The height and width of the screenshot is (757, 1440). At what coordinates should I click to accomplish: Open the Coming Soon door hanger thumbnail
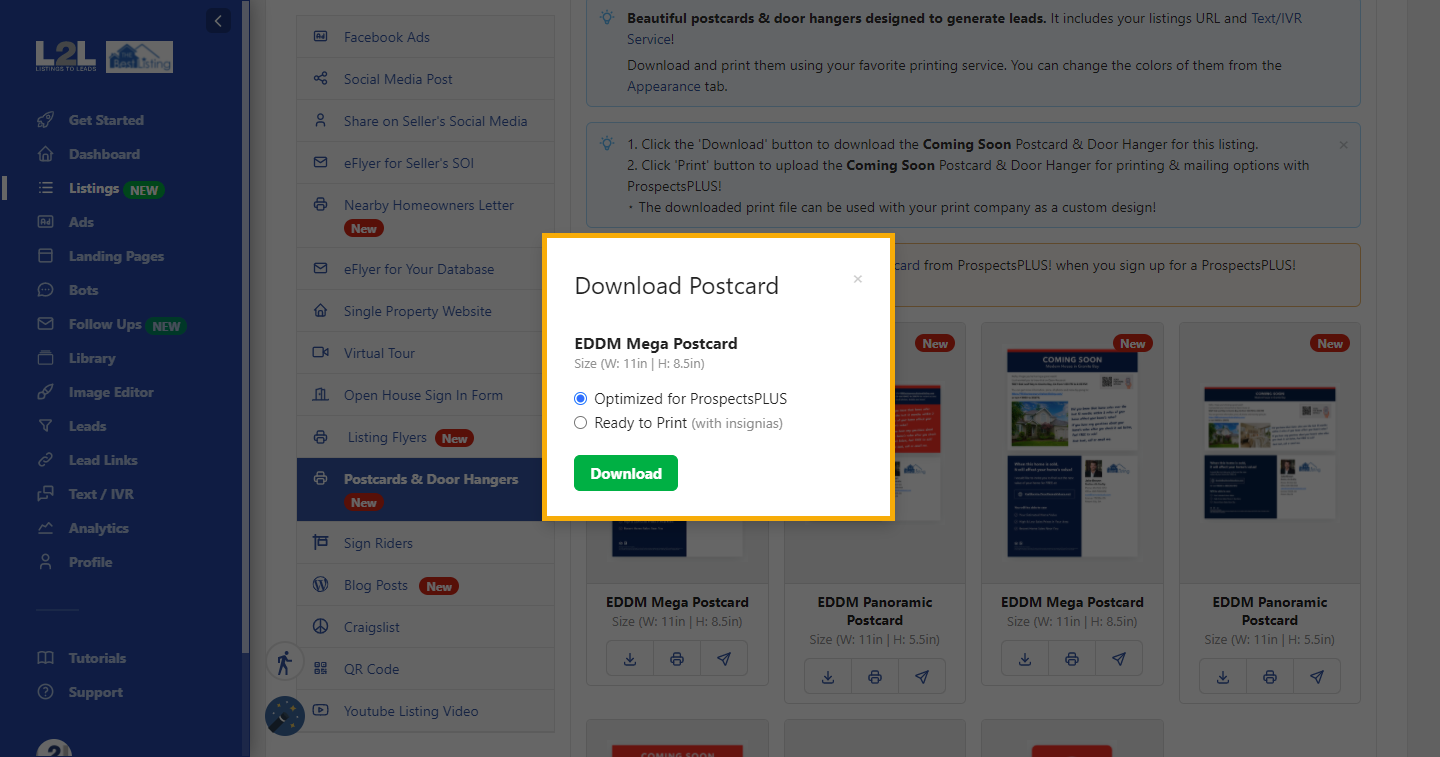pos(1072,450)
